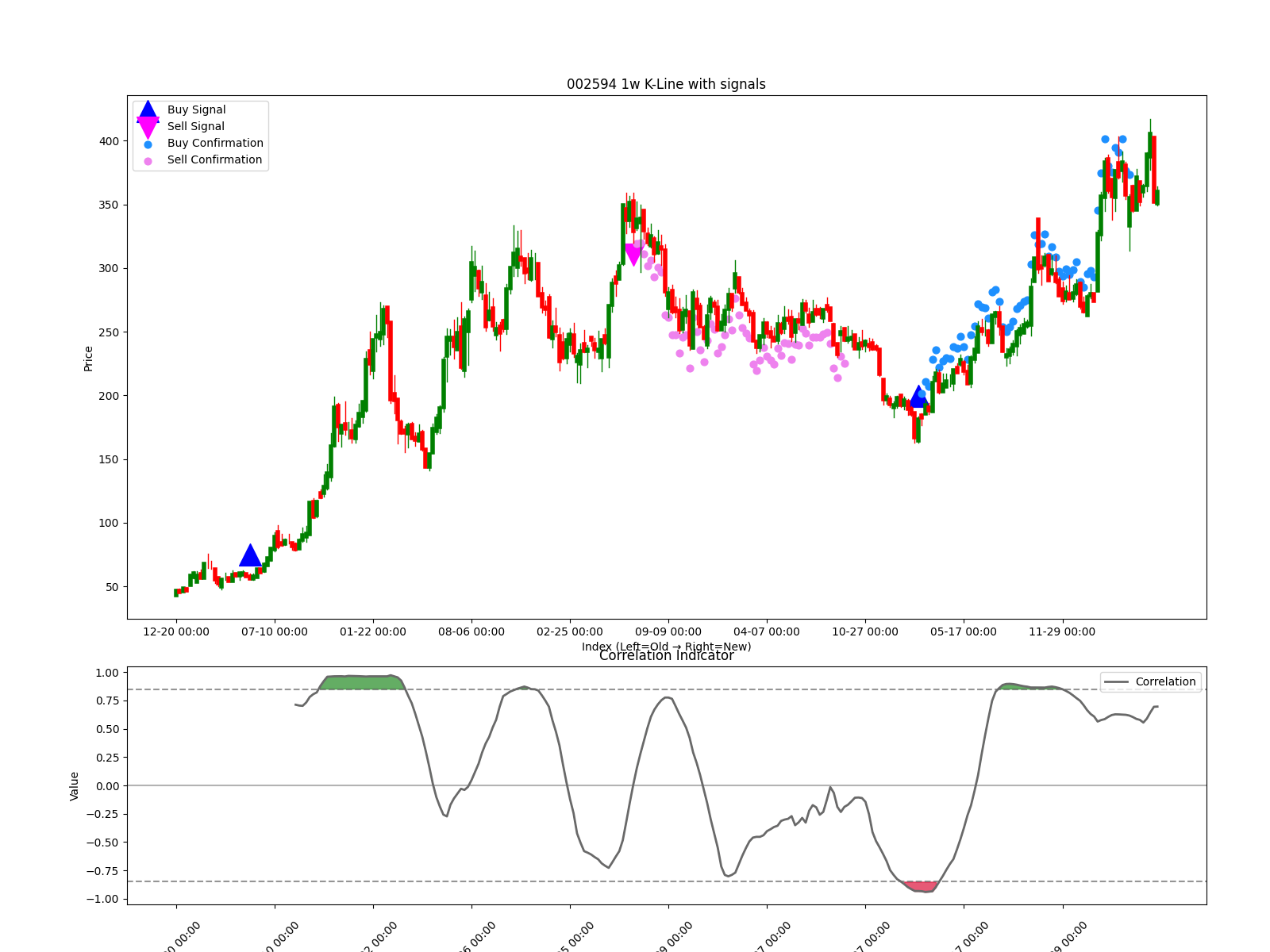This screenshot has height=952, width=1270.
Task: Click the blue buy triangle near price 200
Action: 919,397
